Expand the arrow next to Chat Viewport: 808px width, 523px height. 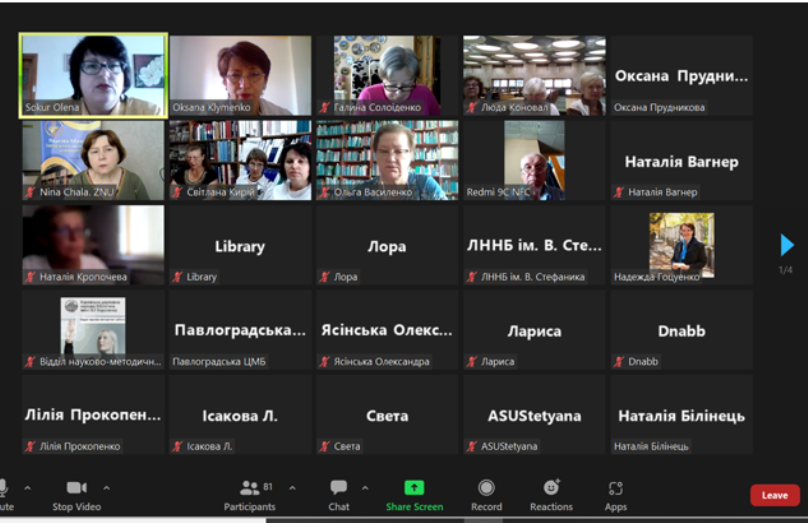coord(364,488)
